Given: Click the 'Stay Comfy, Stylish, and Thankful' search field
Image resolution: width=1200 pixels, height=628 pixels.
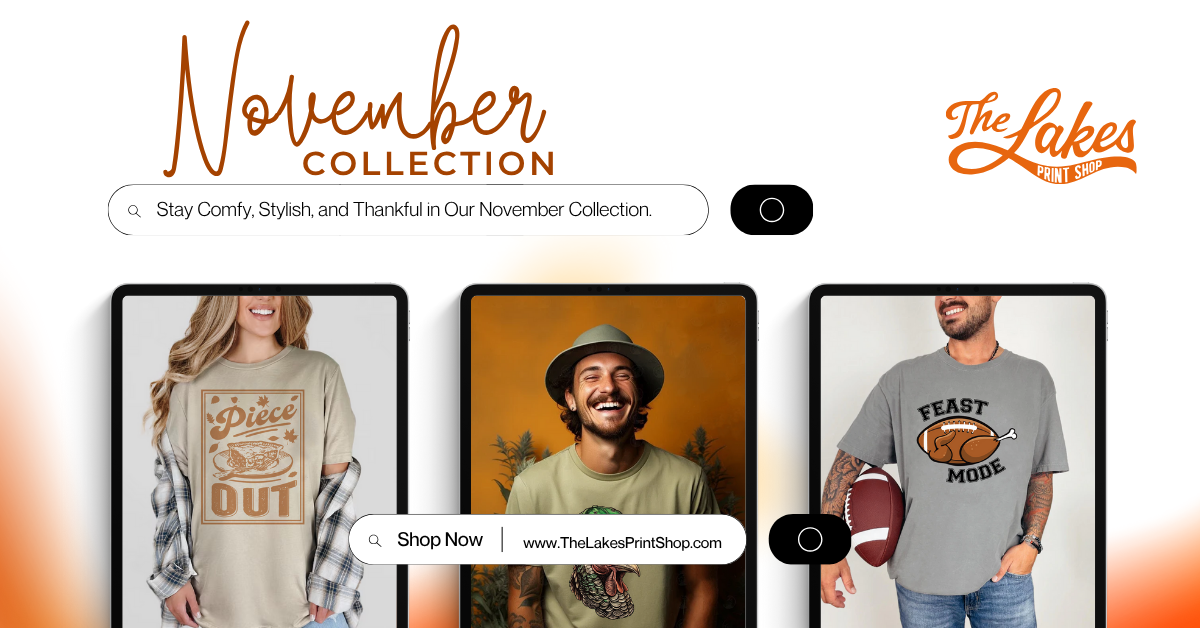Looking at the screenshot, I should pyautogui.click(x=408, y=210).
